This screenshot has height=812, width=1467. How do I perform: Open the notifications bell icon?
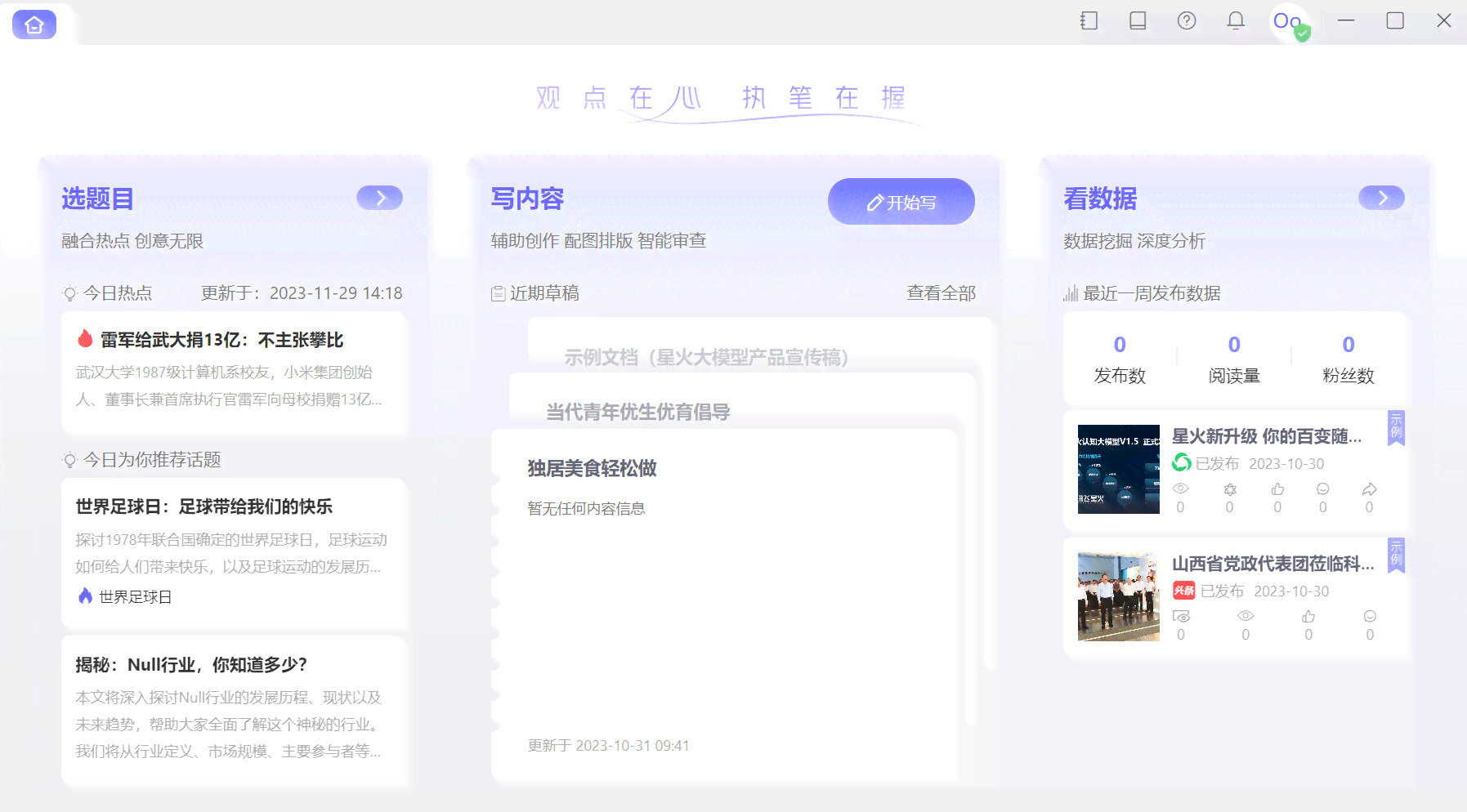(x=1236, y=21)
